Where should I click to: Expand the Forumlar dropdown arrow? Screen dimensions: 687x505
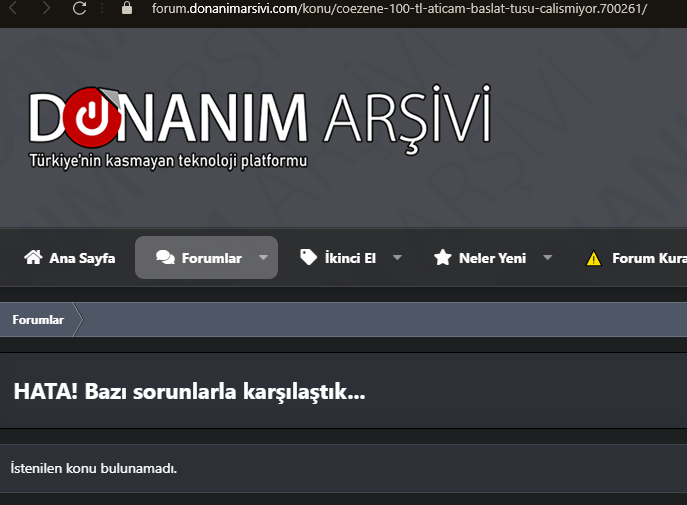[x=263, y=258]
